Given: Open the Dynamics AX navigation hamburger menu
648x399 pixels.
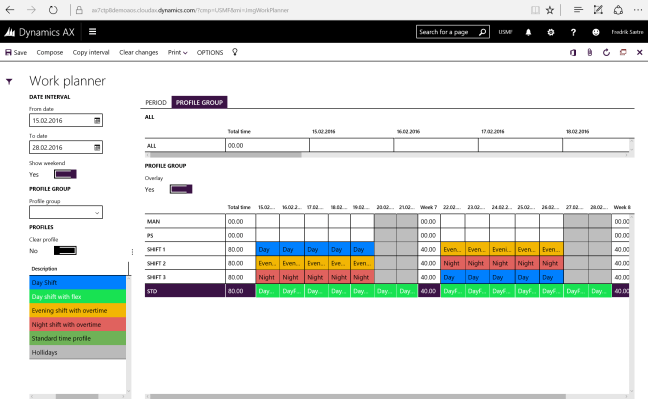Looking at the screenshot, I should pyautogui.click(x=93, y=32).
